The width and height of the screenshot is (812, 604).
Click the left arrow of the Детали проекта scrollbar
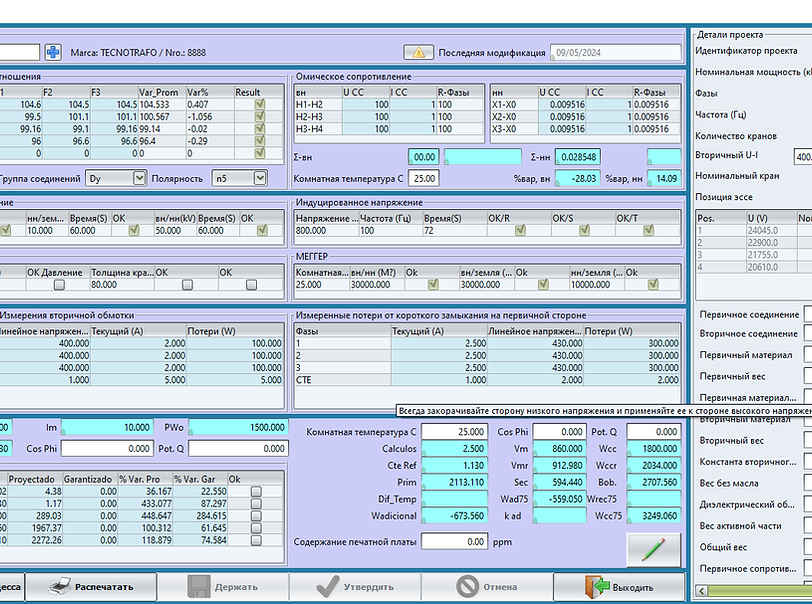pos(702,591)
